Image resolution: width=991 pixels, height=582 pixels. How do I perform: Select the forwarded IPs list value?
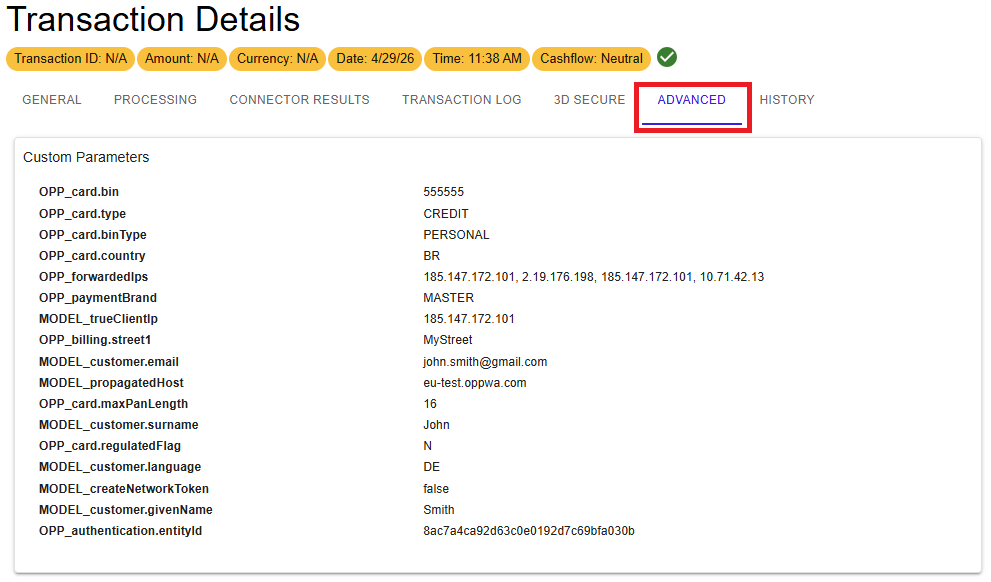point(593,277)
